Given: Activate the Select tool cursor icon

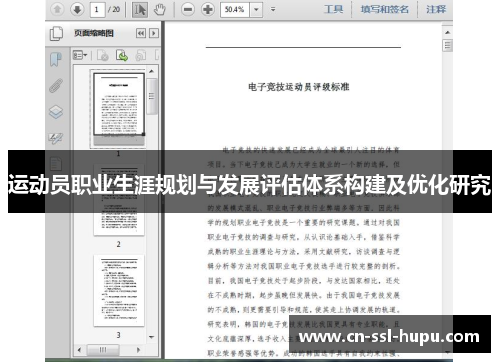Looking at the screenshot, I should [140, 10].
